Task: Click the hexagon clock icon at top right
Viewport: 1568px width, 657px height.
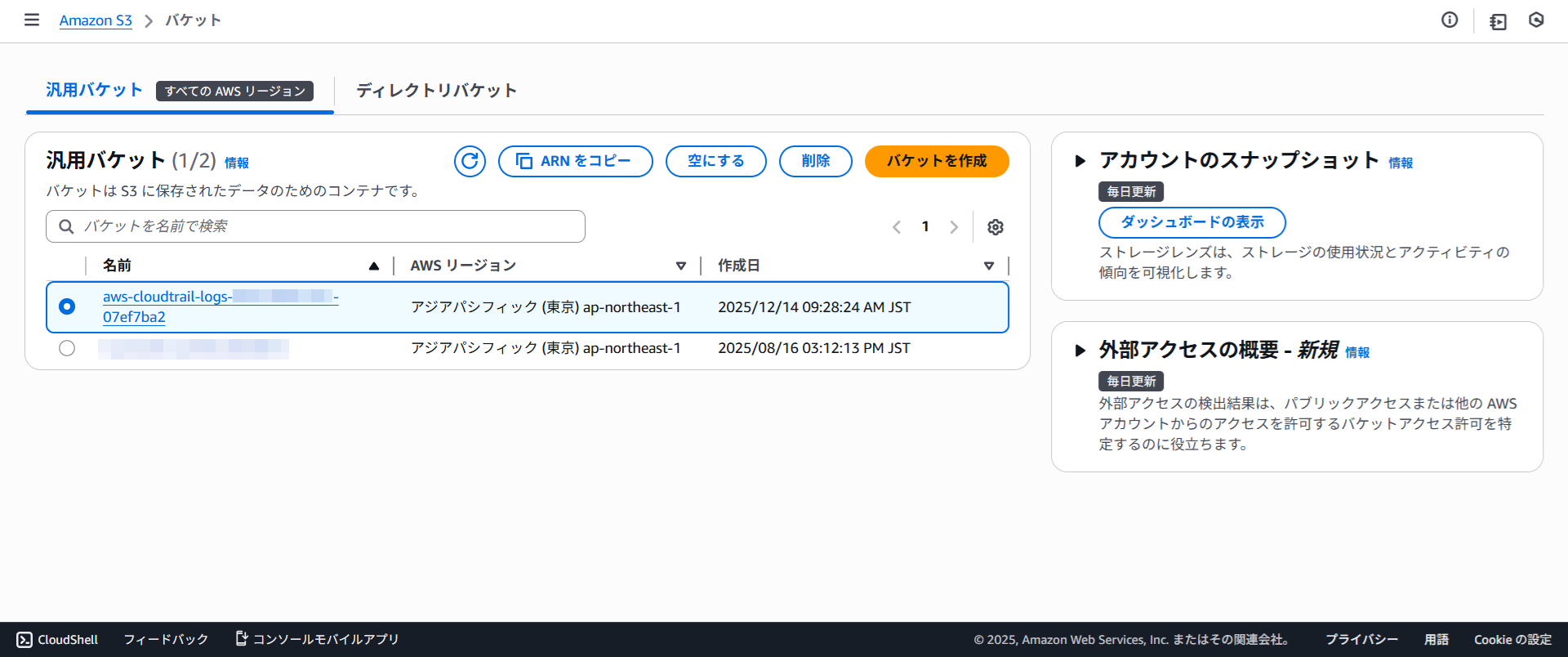Action: (x=1536, y=20)
